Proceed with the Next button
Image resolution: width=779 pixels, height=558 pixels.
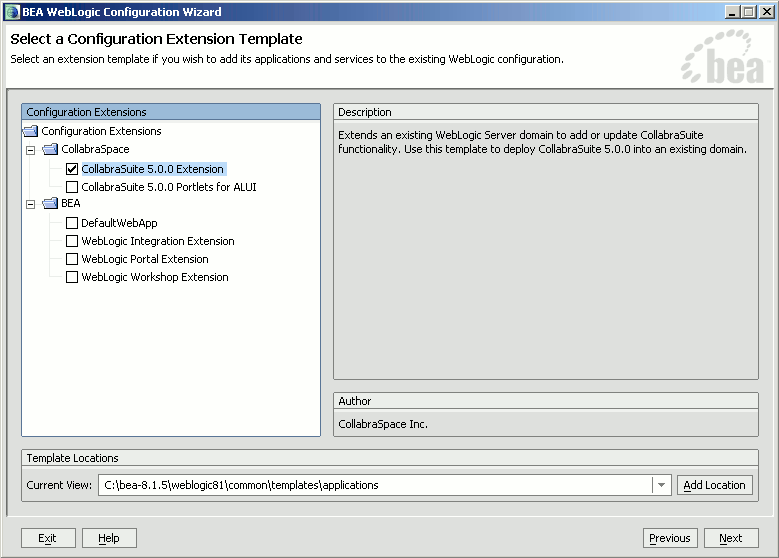[731, 538]
